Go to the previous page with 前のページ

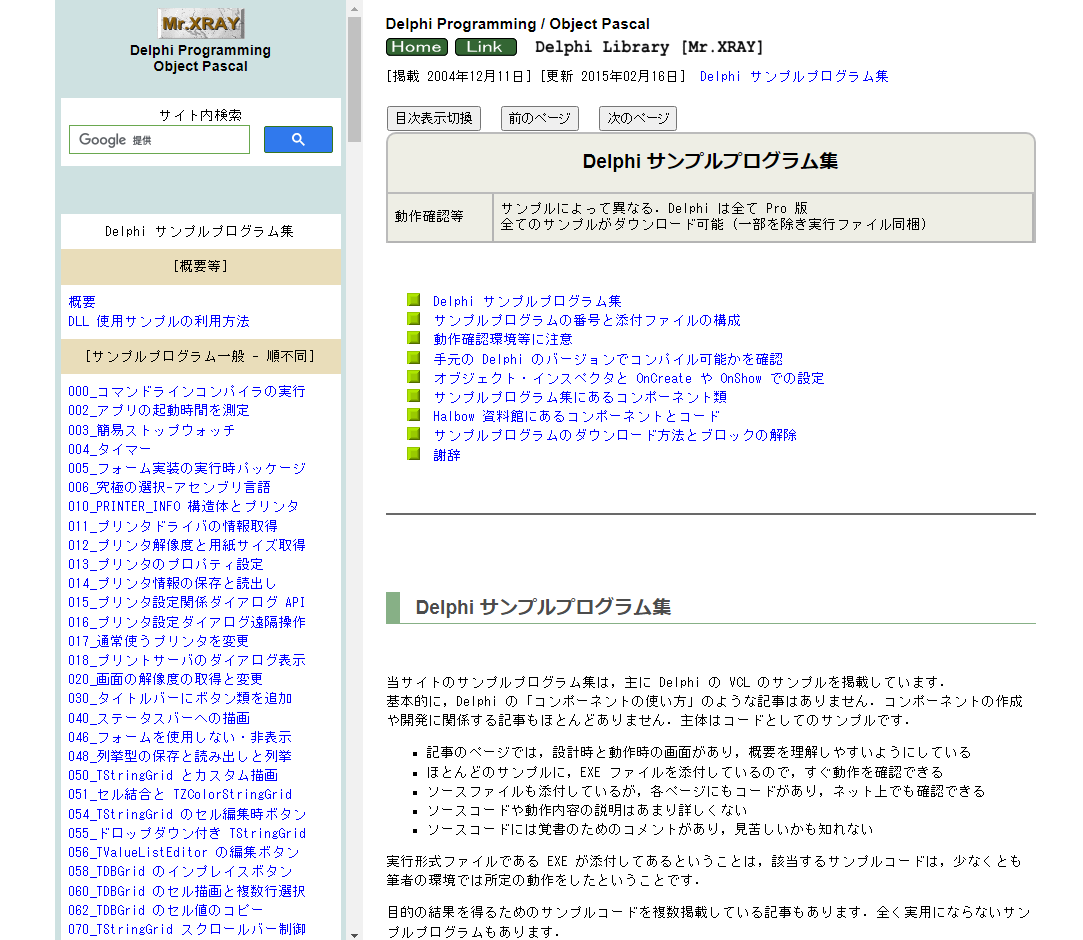click(539, 118)
